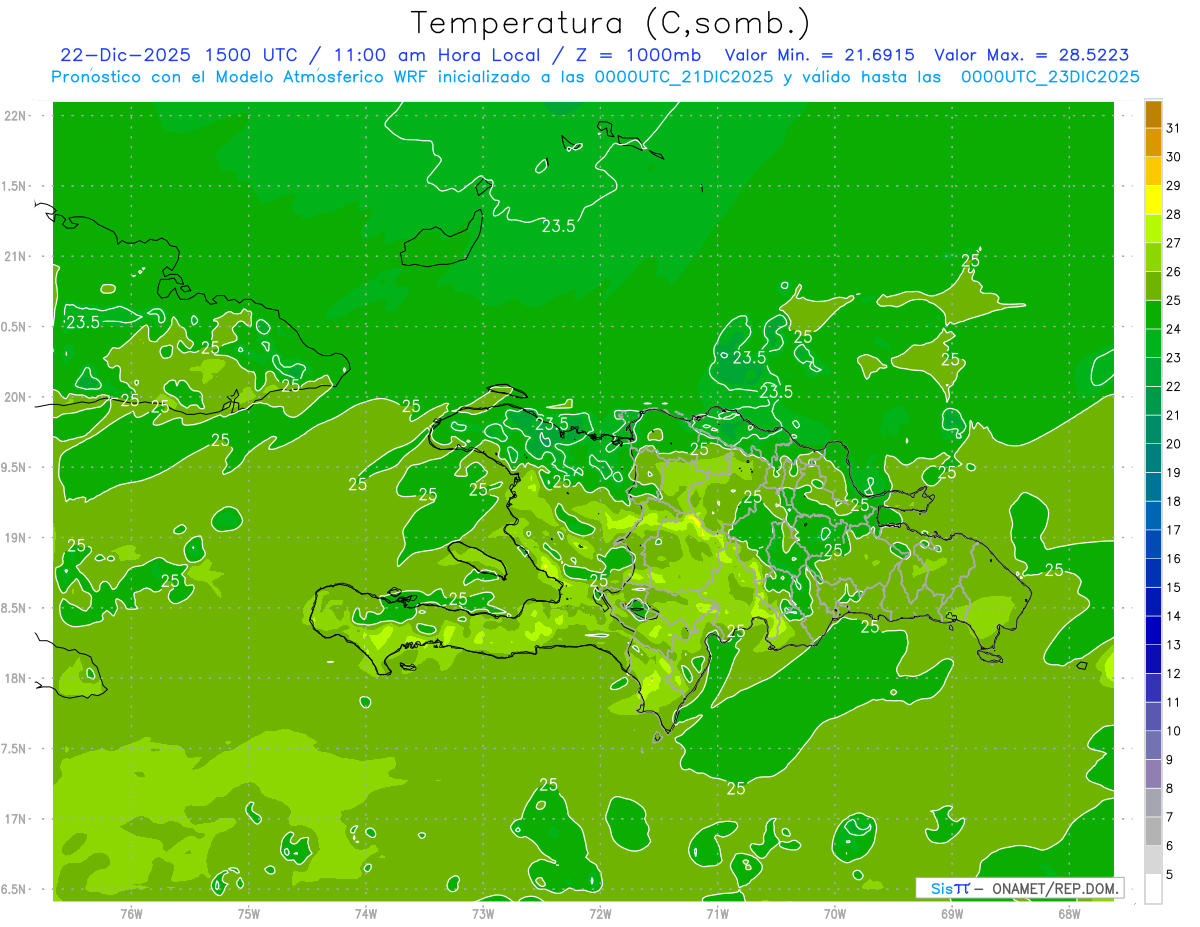
Task: Click "Valor Max. = 28.5223" value
Action: tap(1032, 55)
